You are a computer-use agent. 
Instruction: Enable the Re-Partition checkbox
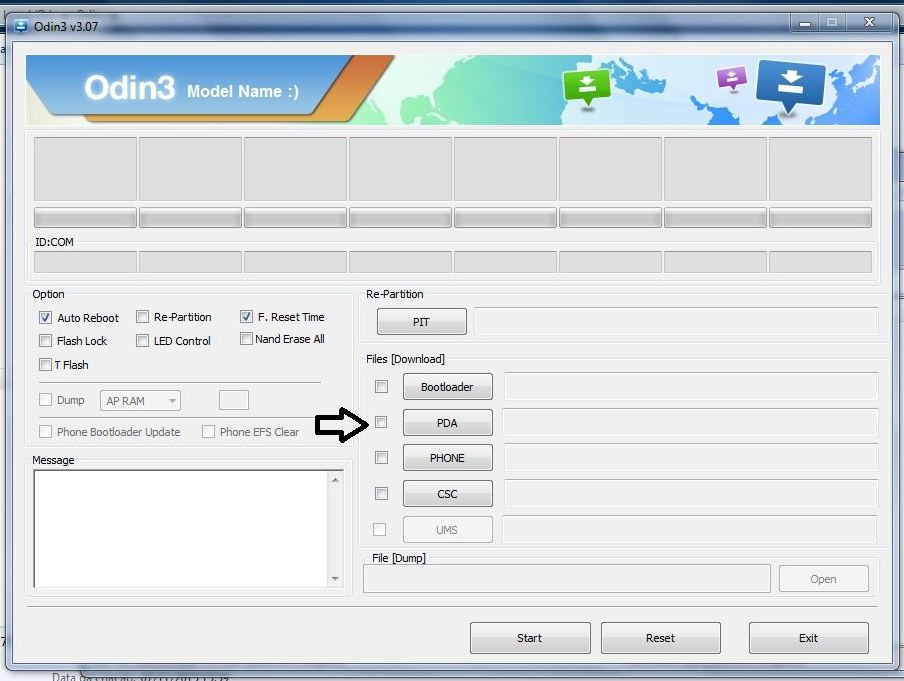143,317
